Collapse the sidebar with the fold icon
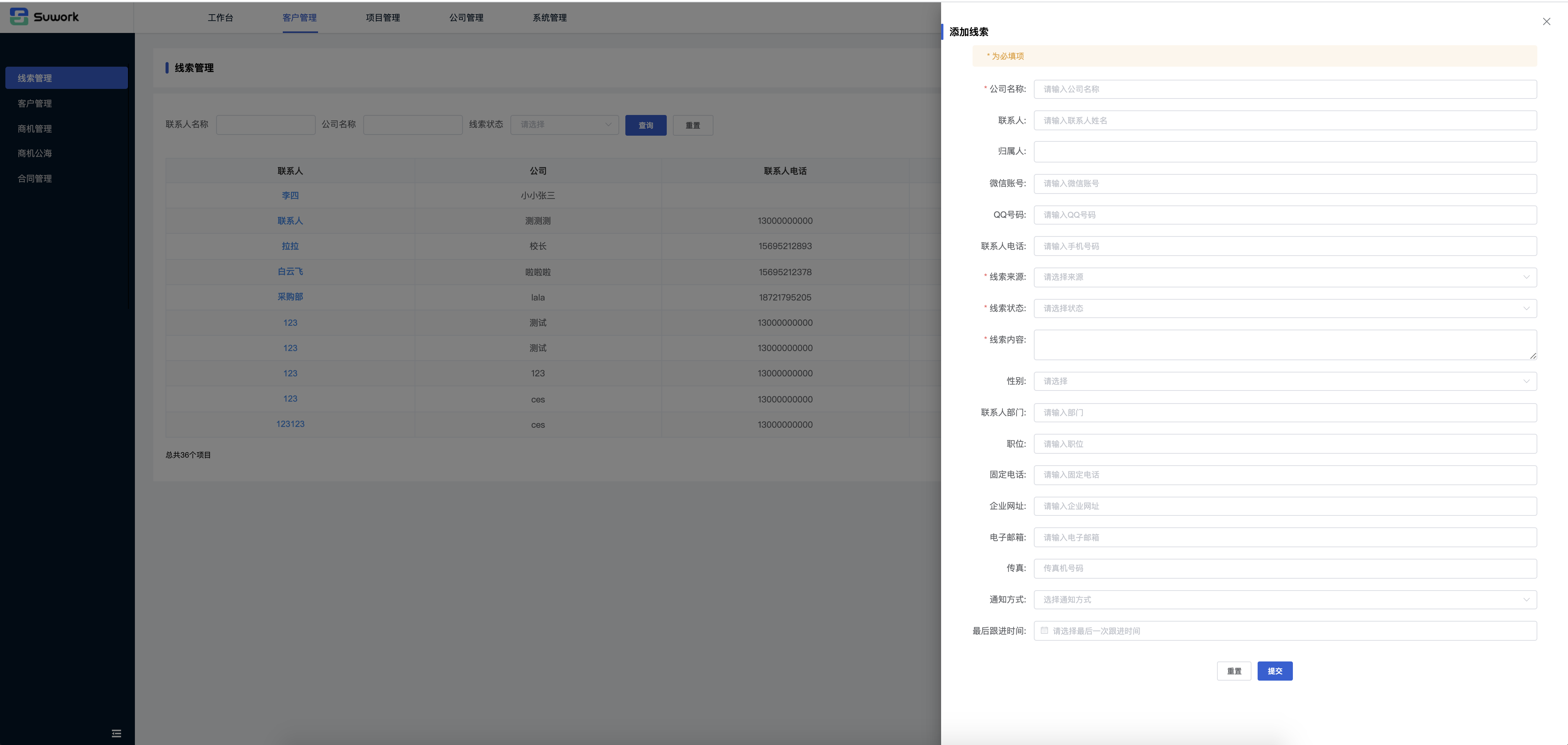 [116, 734]
